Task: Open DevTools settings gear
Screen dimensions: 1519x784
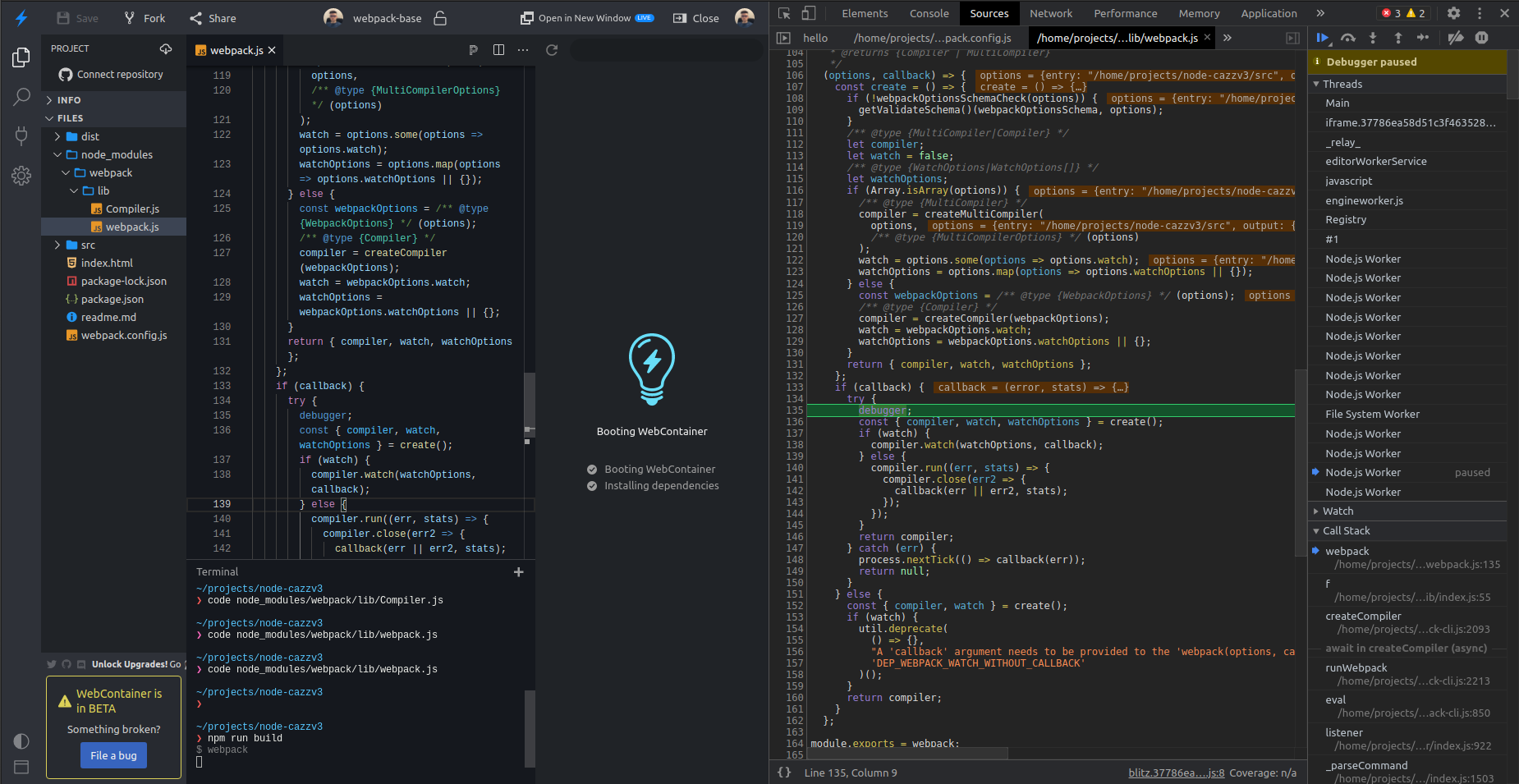Action: (1452, 13)
